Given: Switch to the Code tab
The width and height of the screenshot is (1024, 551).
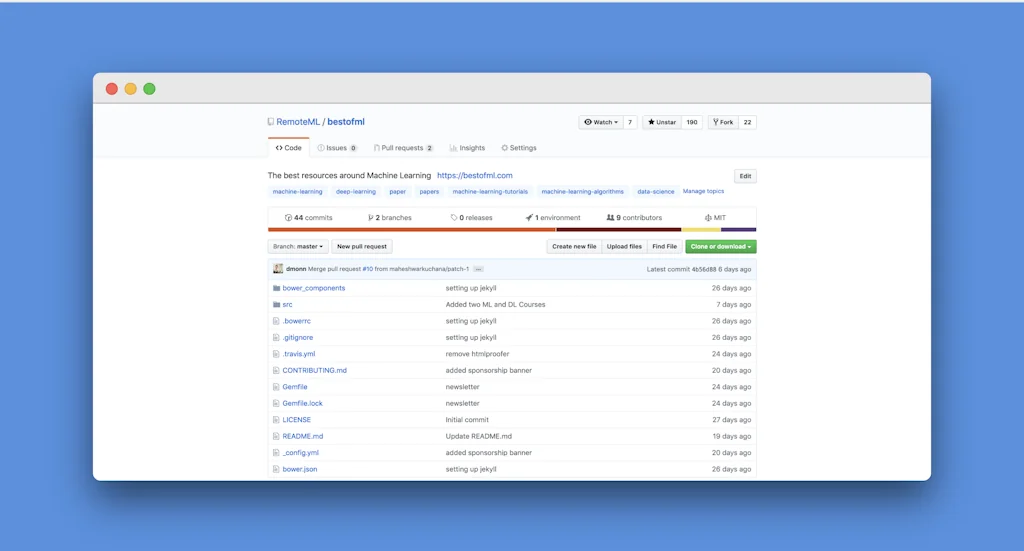Looking at the screenshot, I should tap(289, 148).
